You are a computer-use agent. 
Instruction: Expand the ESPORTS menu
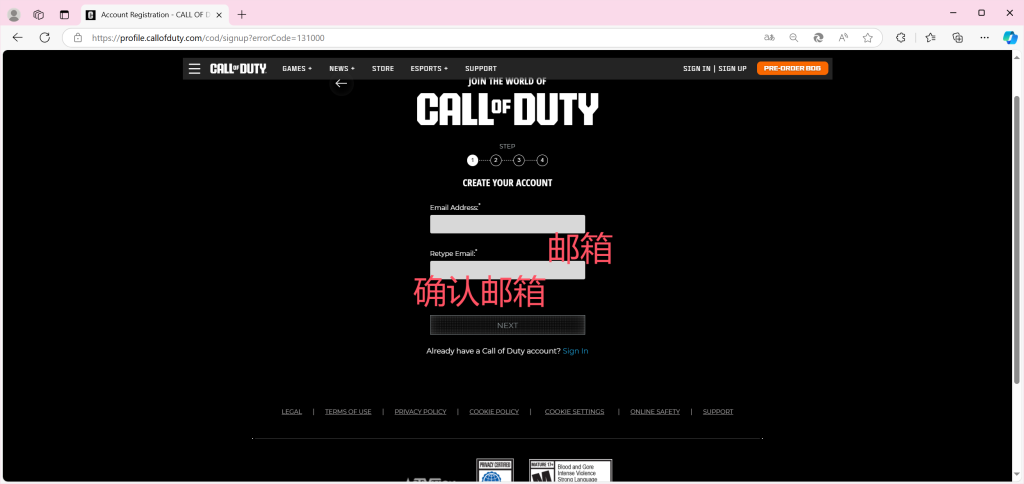[x=429, y=69]
